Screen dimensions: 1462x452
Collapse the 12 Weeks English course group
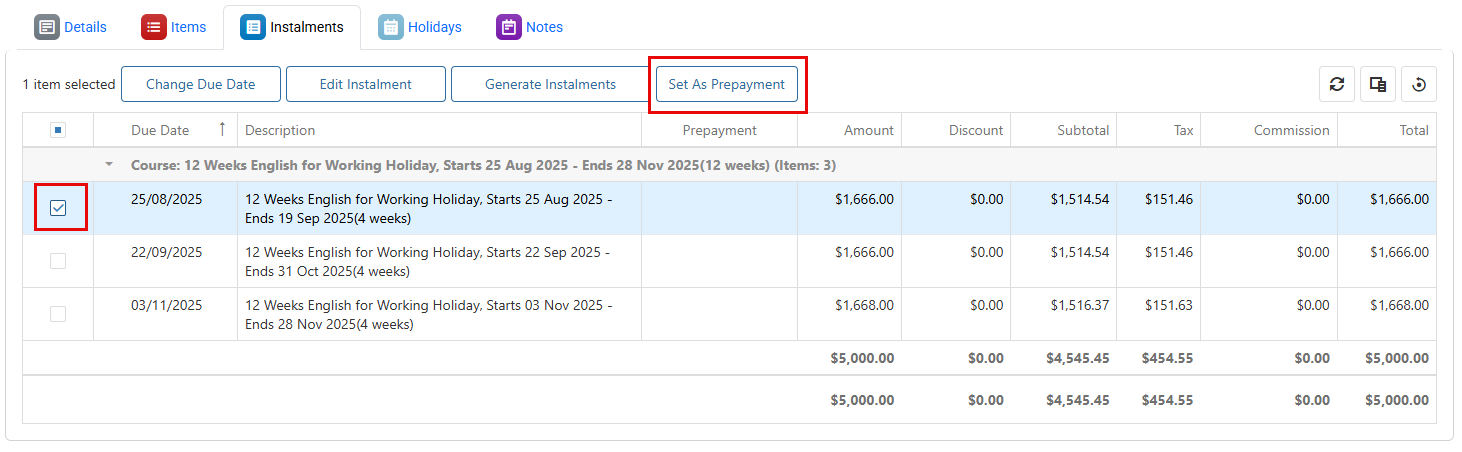coord(109,165)
